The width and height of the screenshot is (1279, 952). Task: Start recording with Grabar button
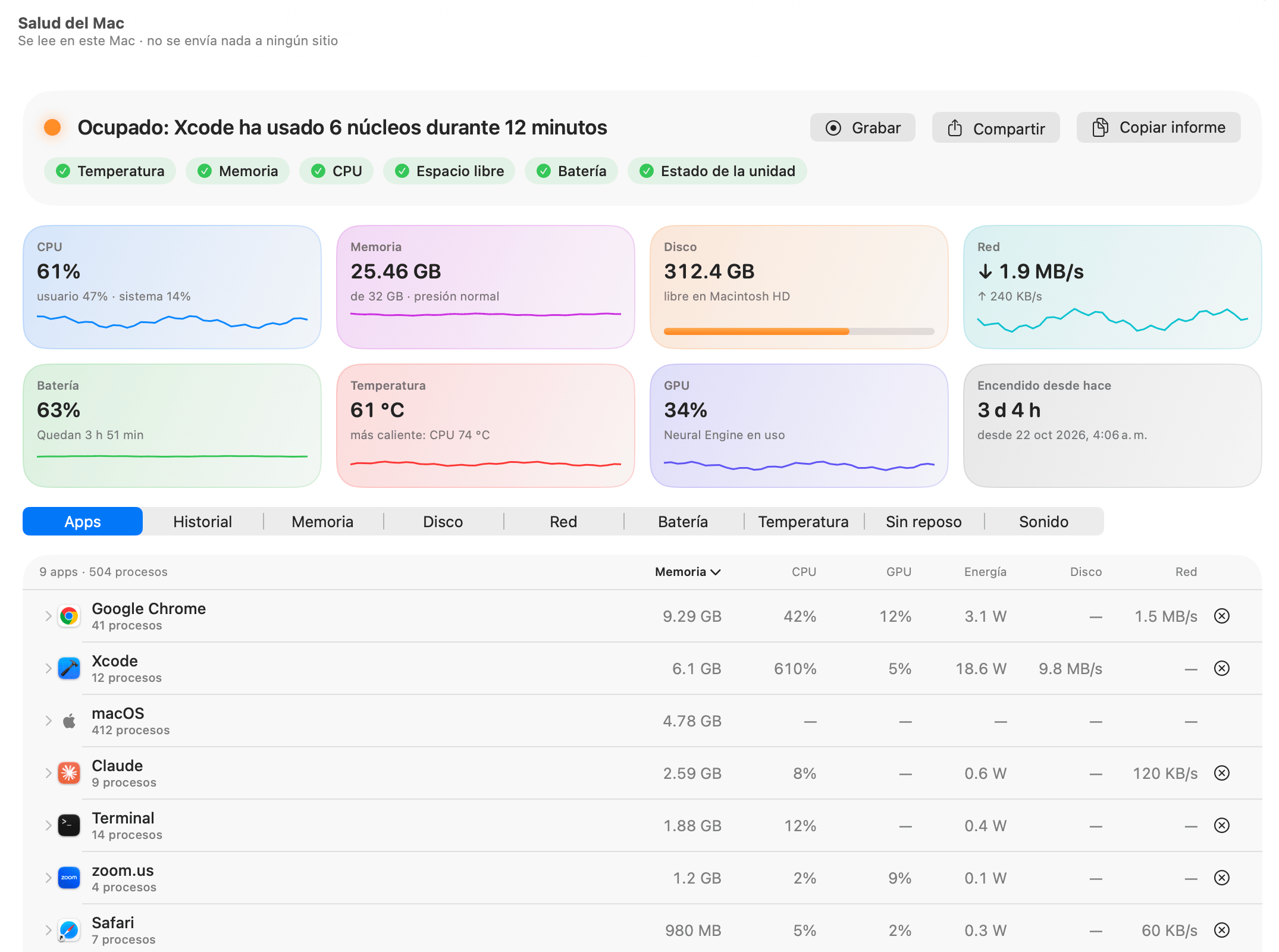pos(863,128)
